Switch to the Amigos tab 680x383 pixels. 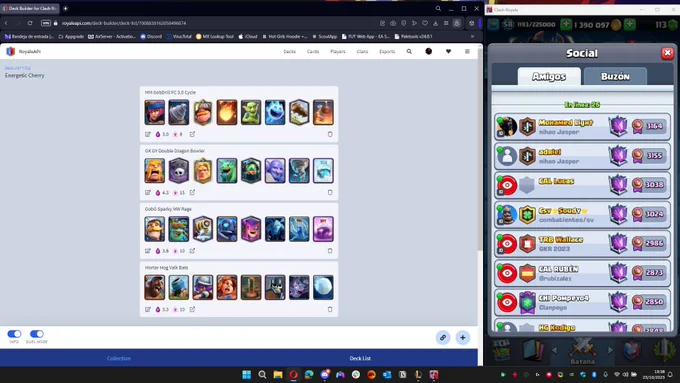pyautogui.click(x=549, y=76)
